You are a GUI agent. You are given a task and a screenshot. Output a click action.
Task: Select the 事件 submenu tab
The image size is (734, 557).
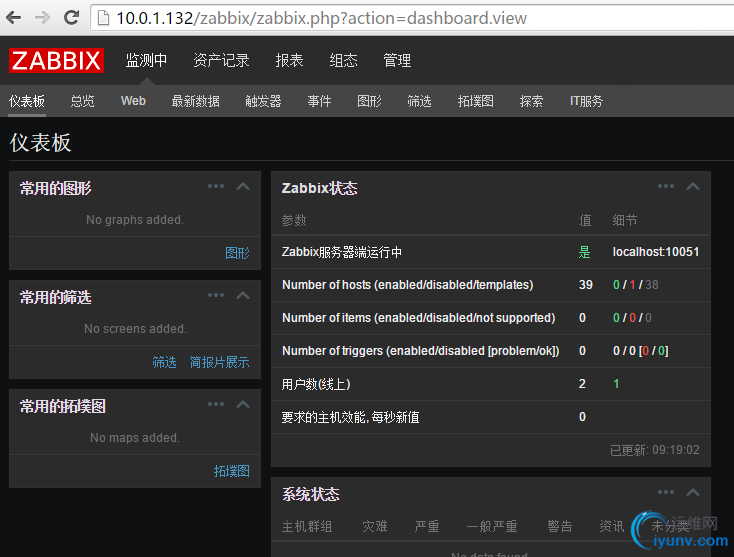[319, 101]
